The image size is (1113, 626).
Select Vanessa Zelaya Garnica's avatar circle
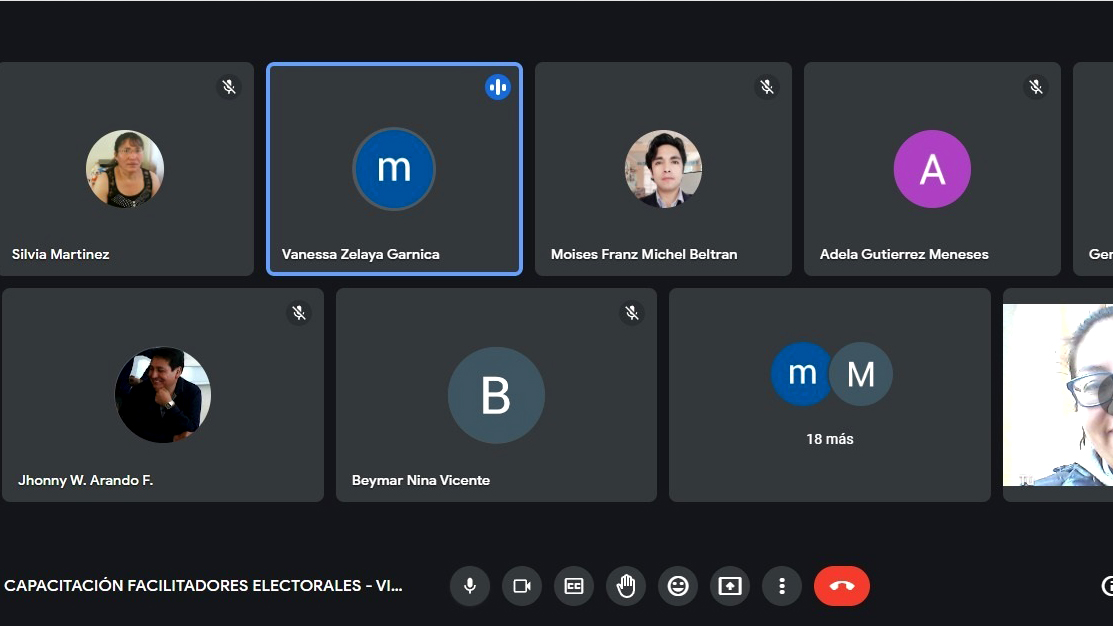click(394, 169)
